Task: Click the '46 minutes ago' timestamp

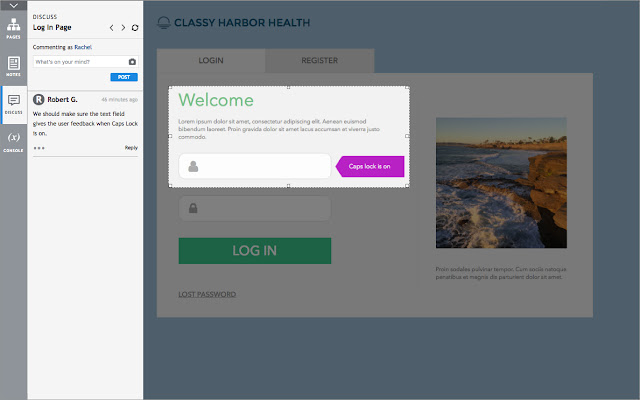Action: [119, 100]
